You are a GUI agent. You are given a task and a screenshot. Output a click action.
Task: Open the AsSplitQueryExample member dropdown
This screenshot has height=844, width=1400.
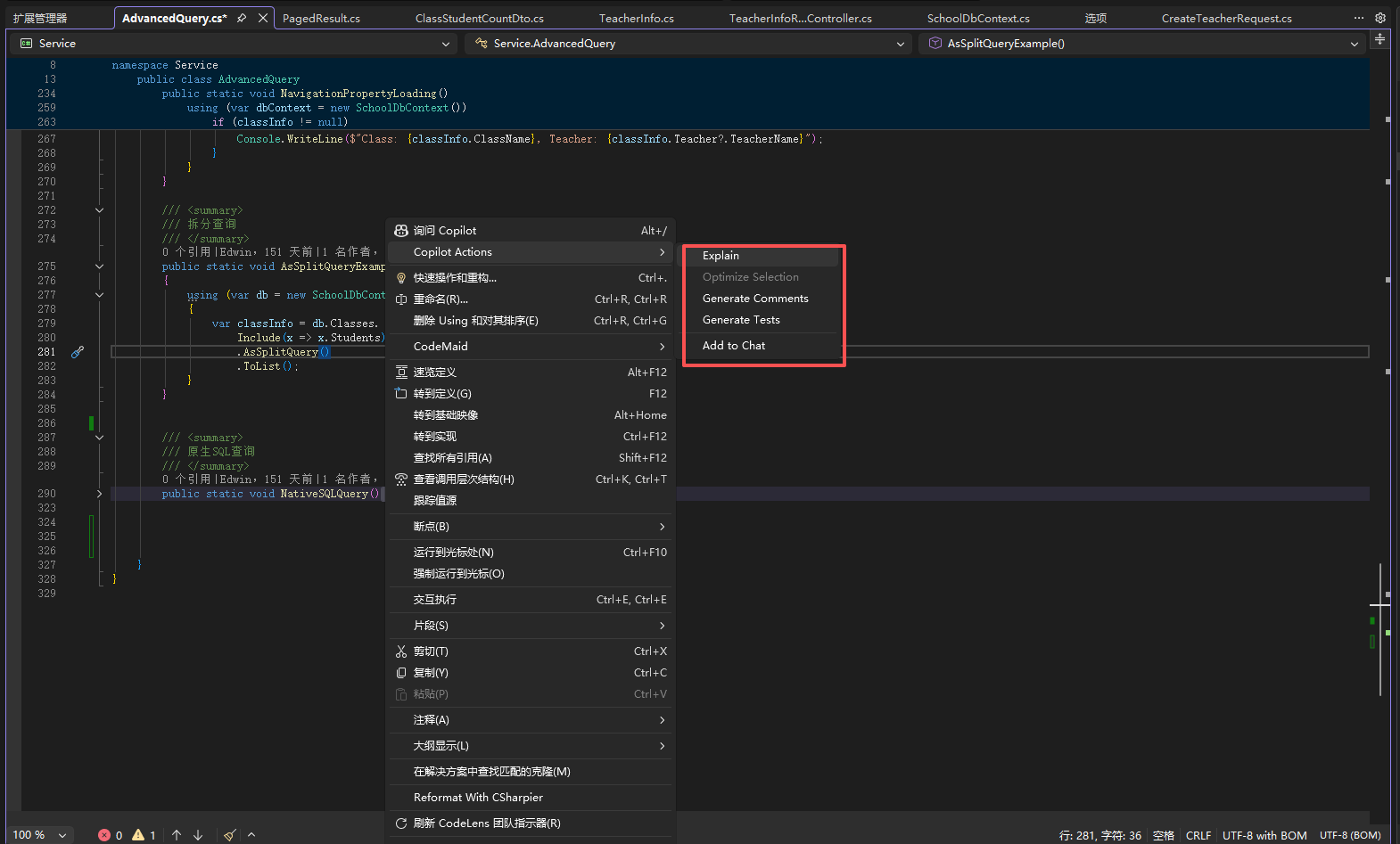click(1355, 44)
